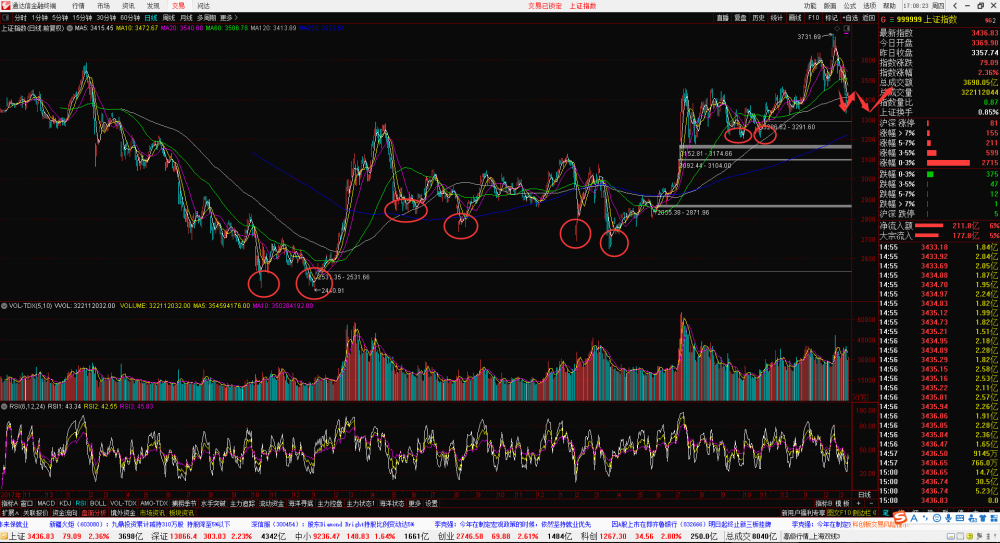Open 设置 in the indicator bar
The width and height of the screenshot is (1000, 543).
432,503
